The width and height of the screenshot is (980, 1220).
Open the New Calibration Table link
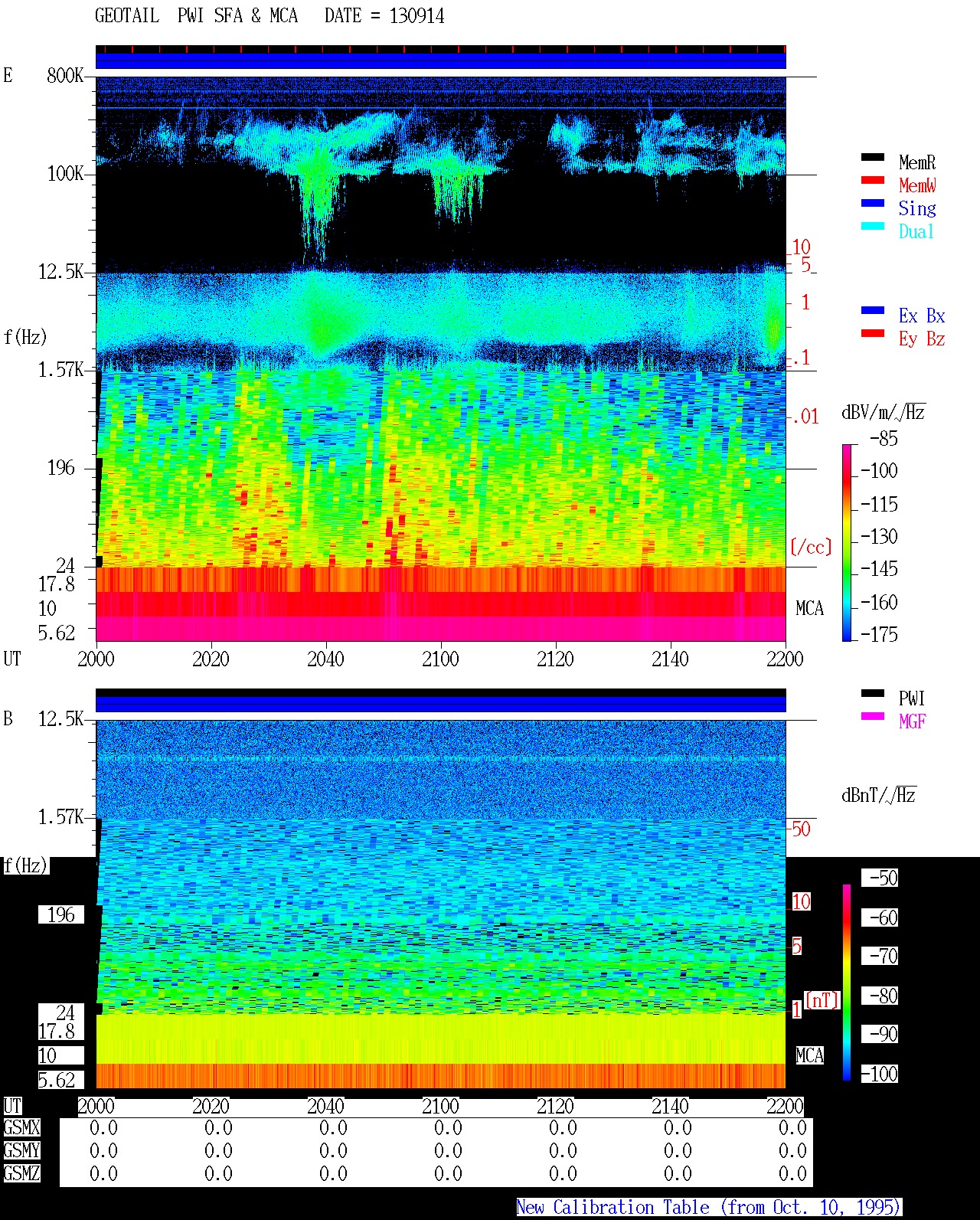click(x=709, y=1207)
